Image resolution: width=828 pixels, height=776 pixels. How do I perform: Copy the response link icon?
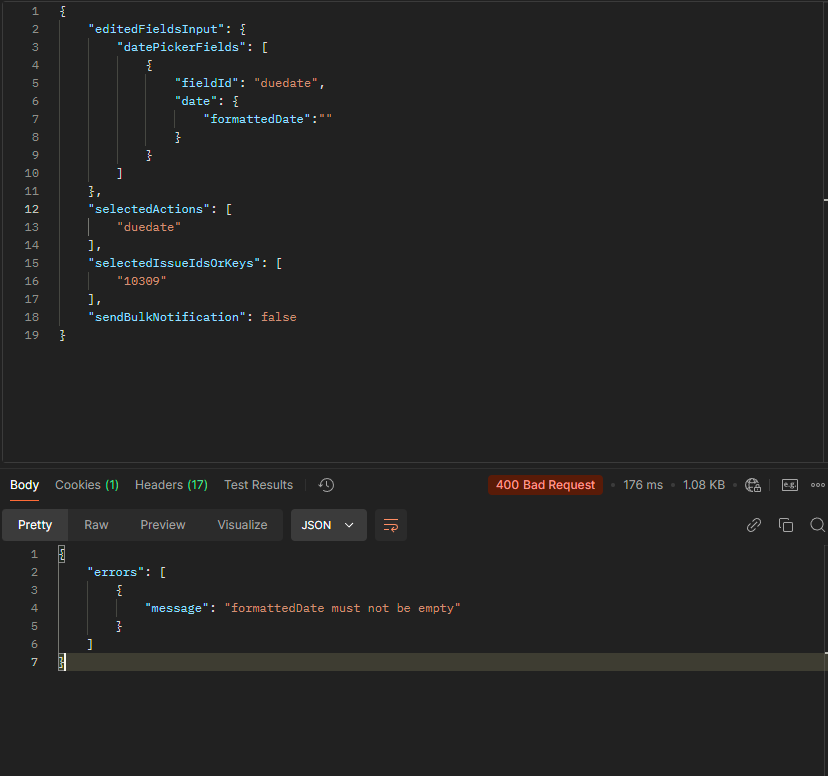[754, 525]
